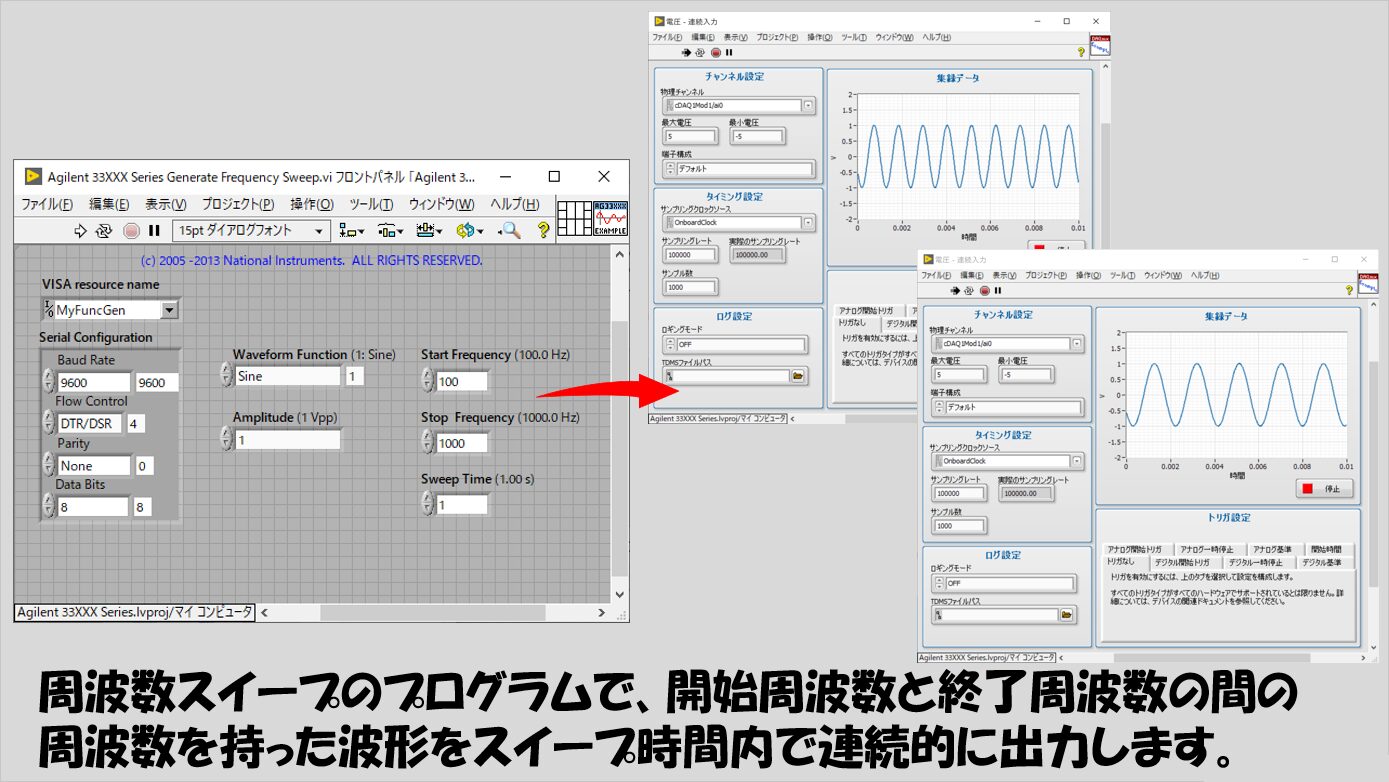Open the Reorder tool in the Agilent window
Viewport: 1389px width, 782px height.
coord(469,231)
